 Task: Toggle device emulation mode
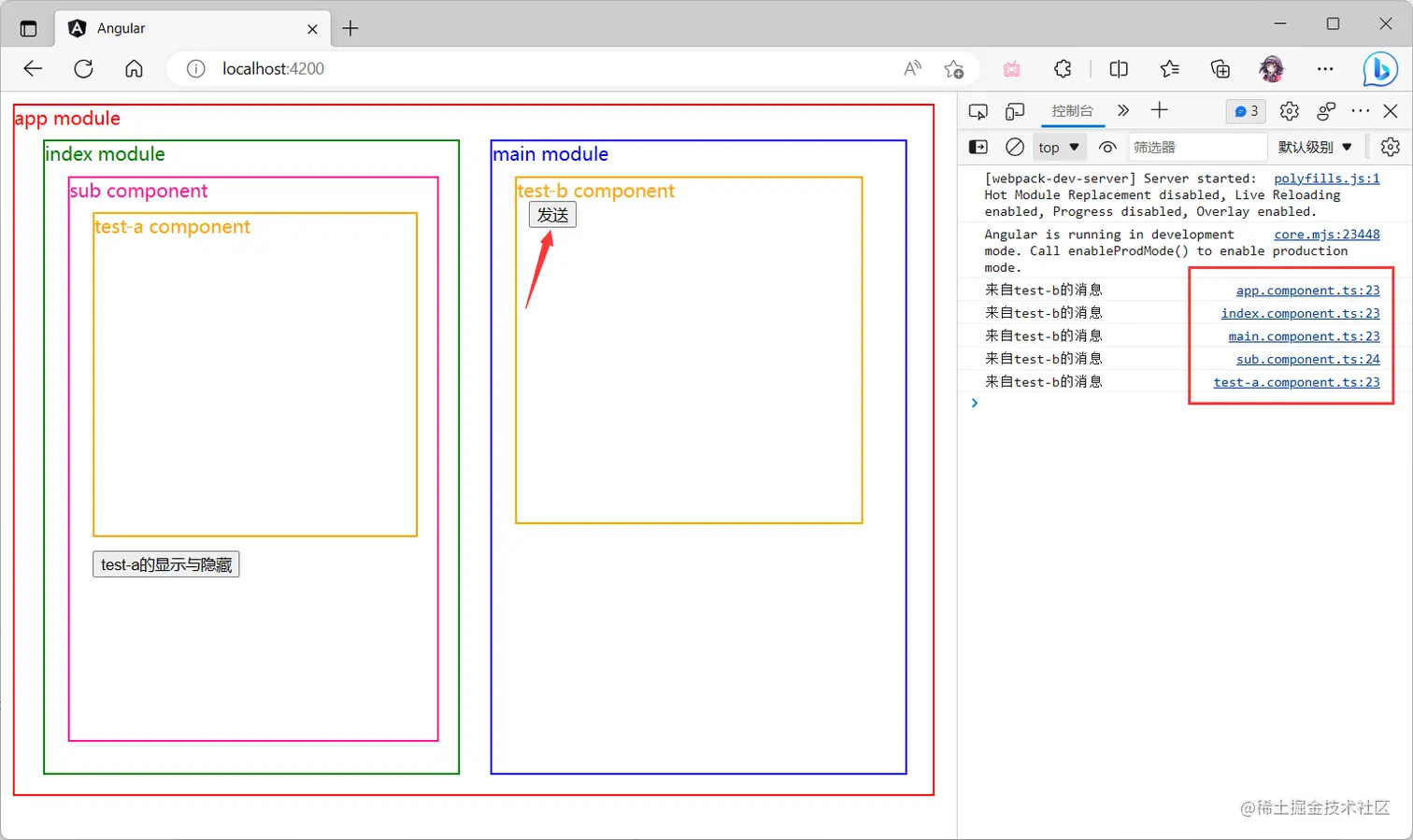(x=1015, y=111)
